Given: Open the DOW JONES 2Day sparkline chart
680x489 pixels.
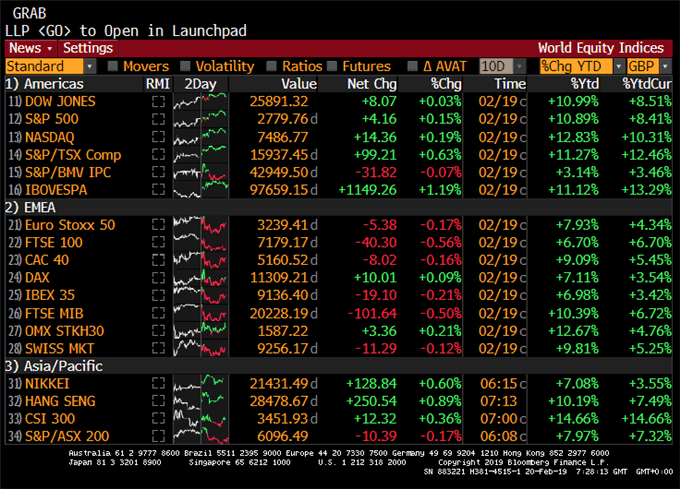Looking at the screenshot, I should point(200,101).
